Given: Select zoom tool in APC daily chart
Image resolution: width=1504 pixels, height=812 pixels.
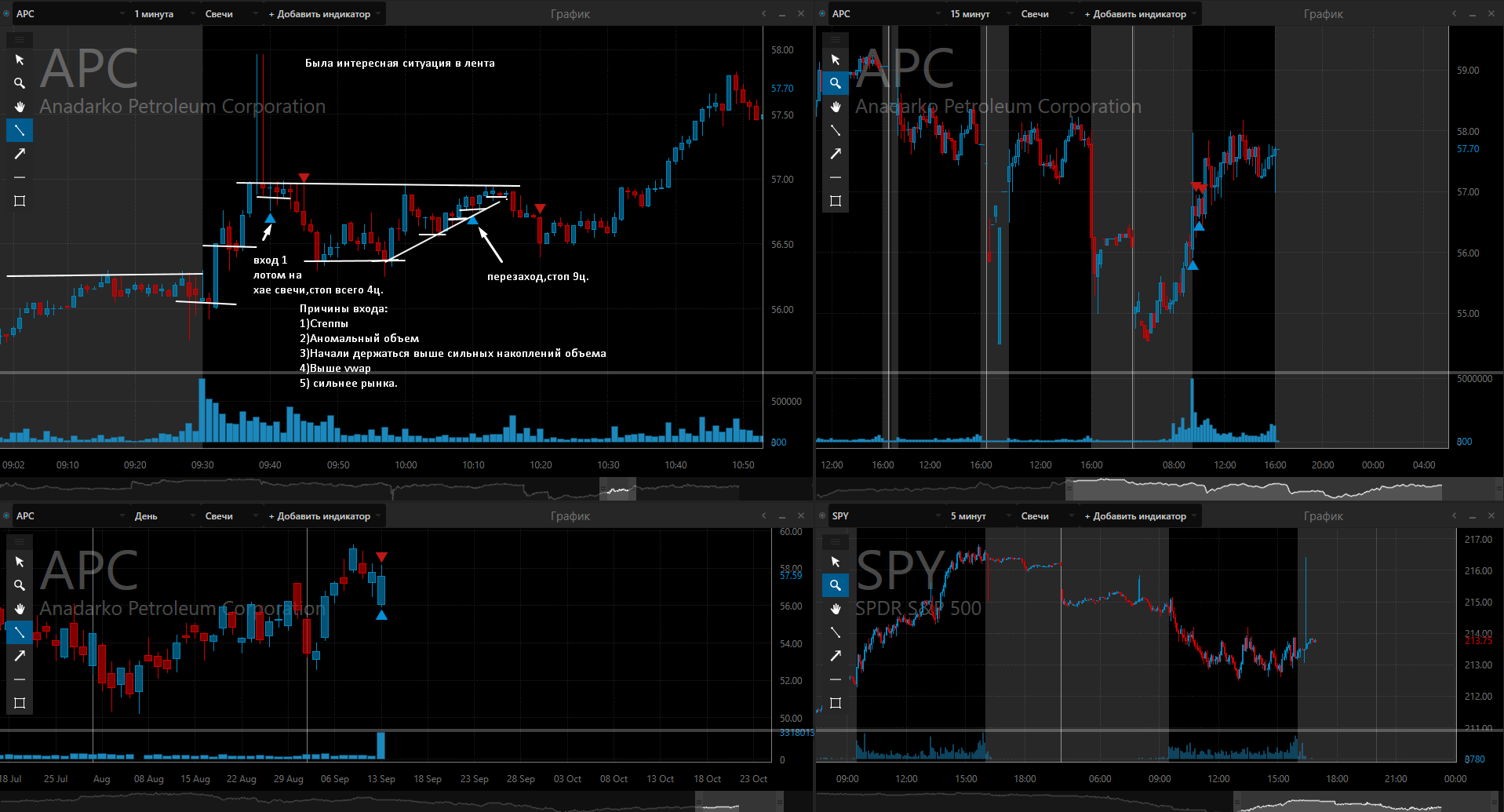Looking at the screenshot, I should (20, 585).
